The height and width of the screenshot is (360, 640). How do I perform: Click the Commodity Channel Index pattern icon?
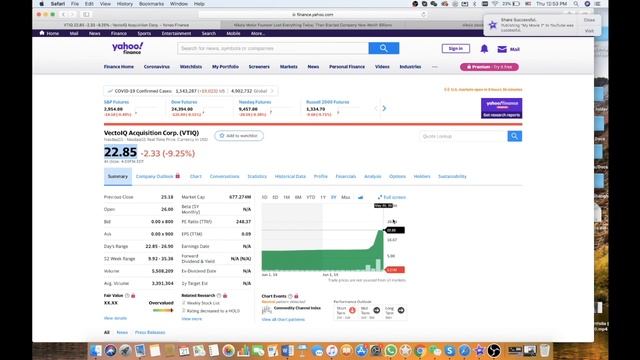[x=267, y=311]
